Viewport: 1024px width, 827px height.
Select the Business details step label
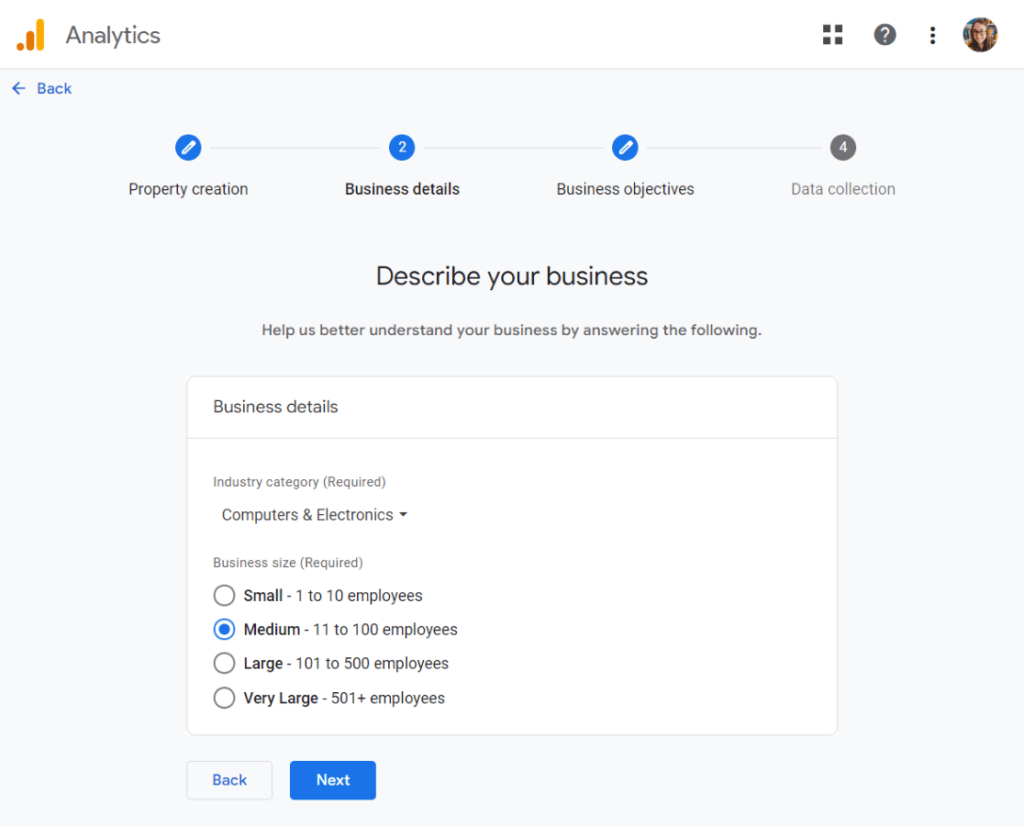[402, 189]
